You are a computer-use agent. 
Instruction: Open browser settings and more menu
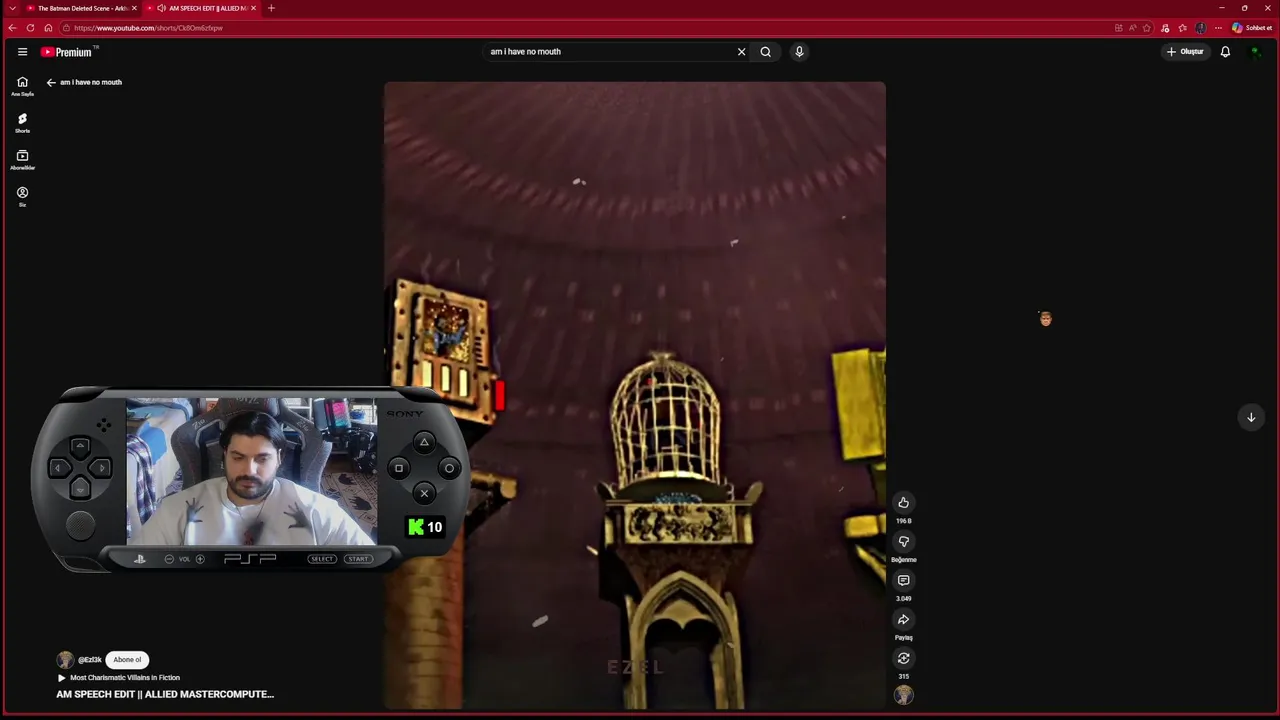click(x=1218, y=28)
